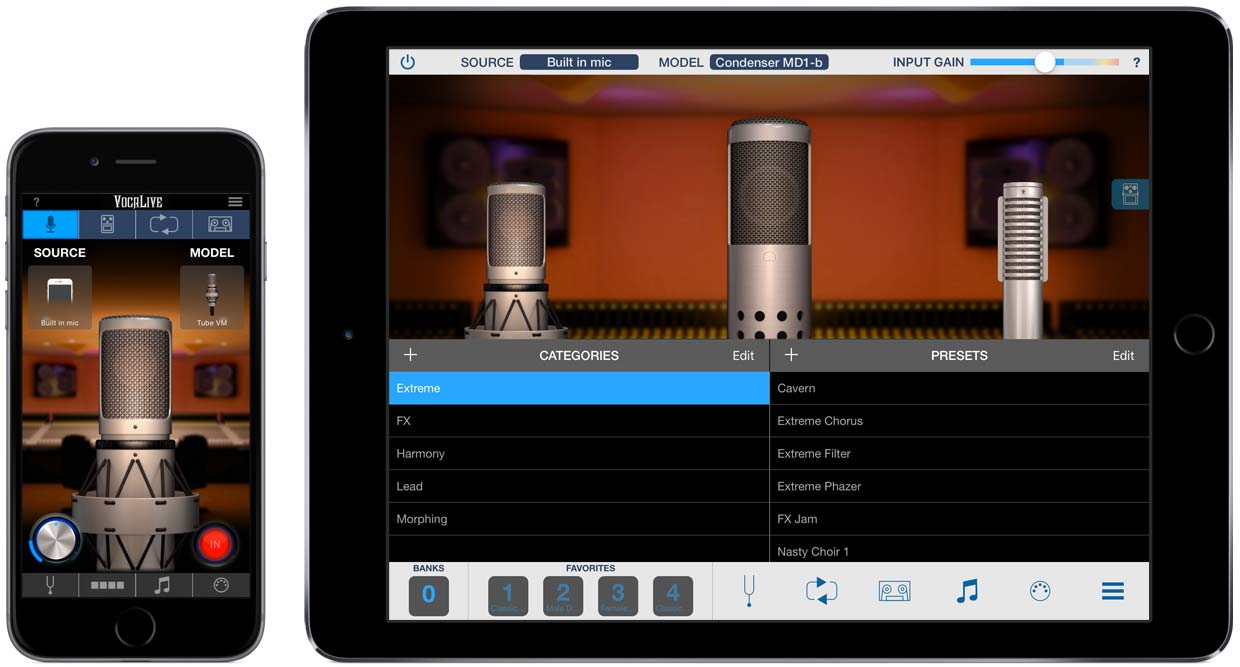1240x667 pixels.
Task: Open the looper icon on the iPad toolbar
Action: (821, 591)
